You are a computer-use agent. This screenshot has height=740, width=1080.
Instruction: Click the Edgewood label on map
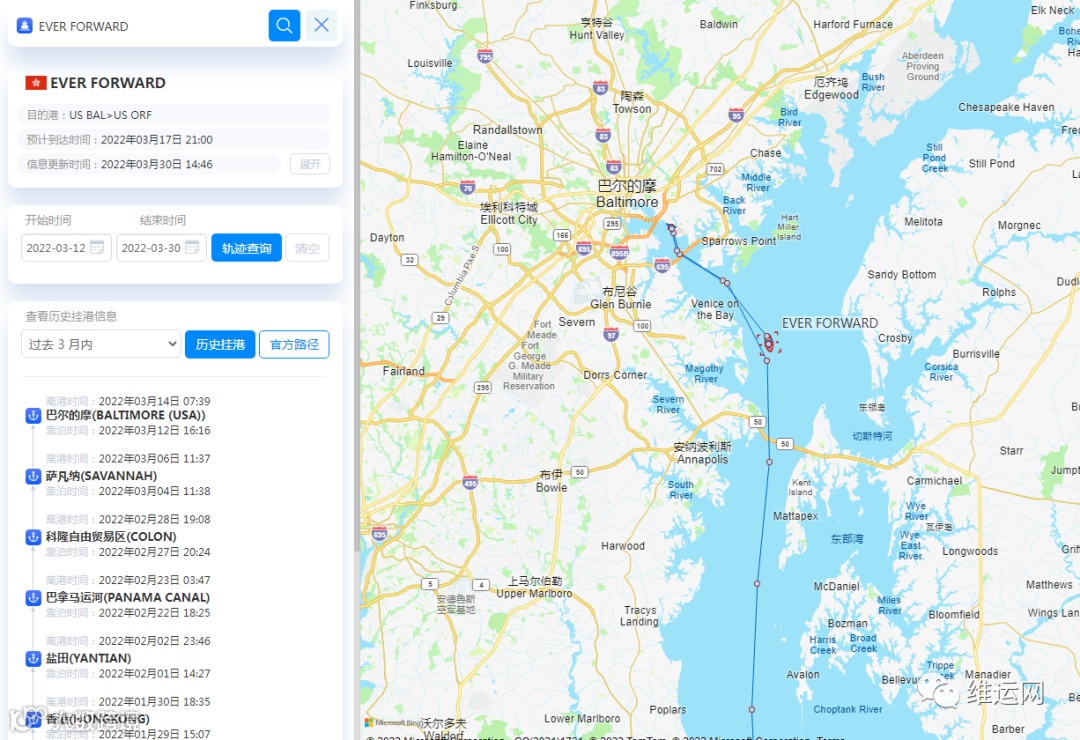pyautogui.click(x=831, y=89)
